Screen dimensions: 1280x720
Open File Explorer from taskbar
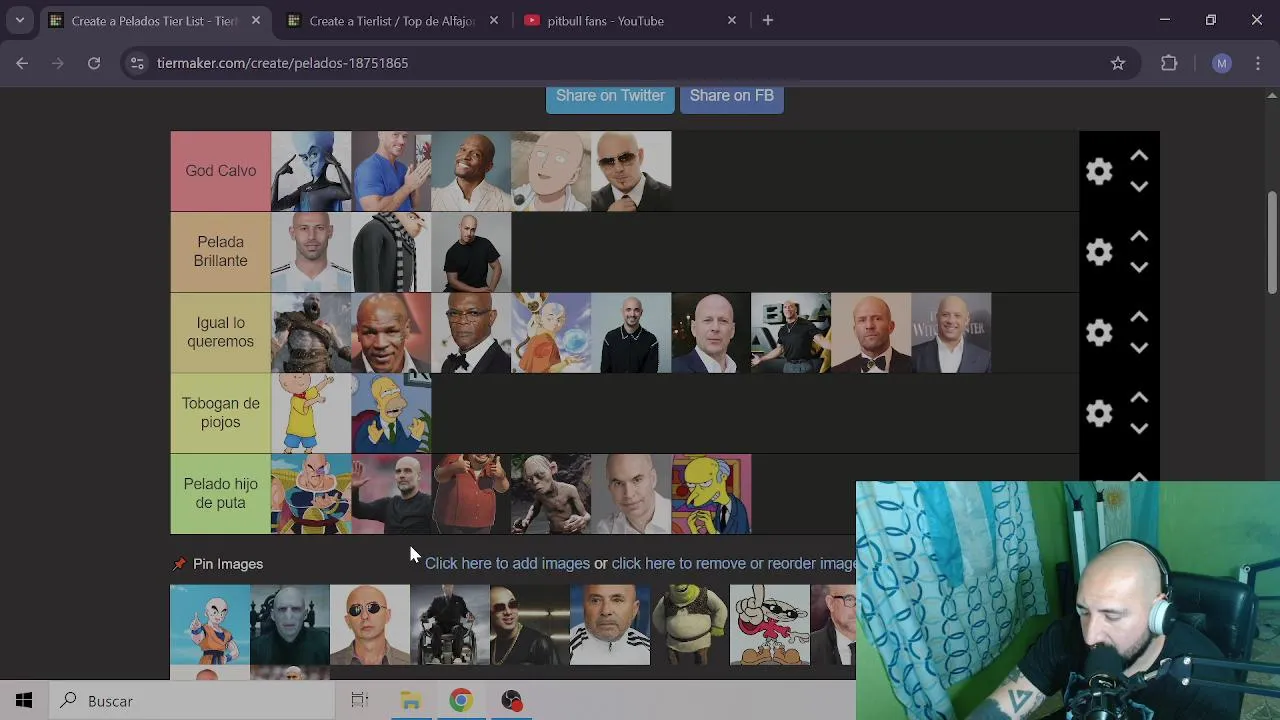(411, 701)
